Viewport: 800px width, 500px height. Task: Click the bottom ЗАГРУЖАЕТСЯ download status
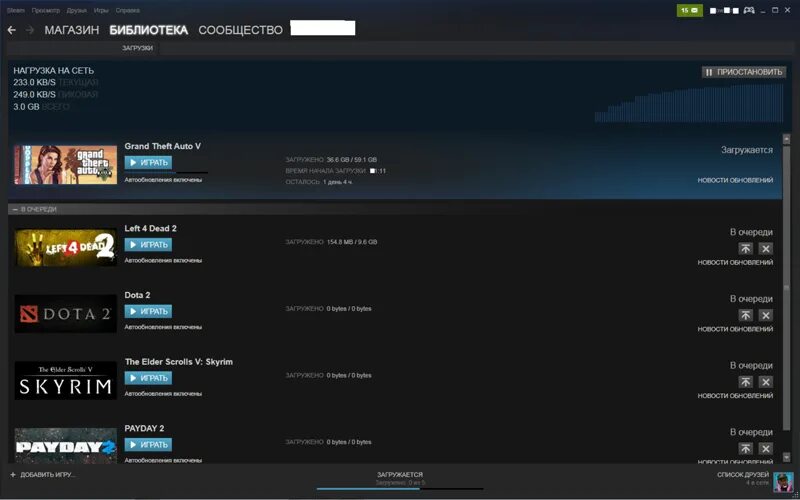(x=400, y=474)
